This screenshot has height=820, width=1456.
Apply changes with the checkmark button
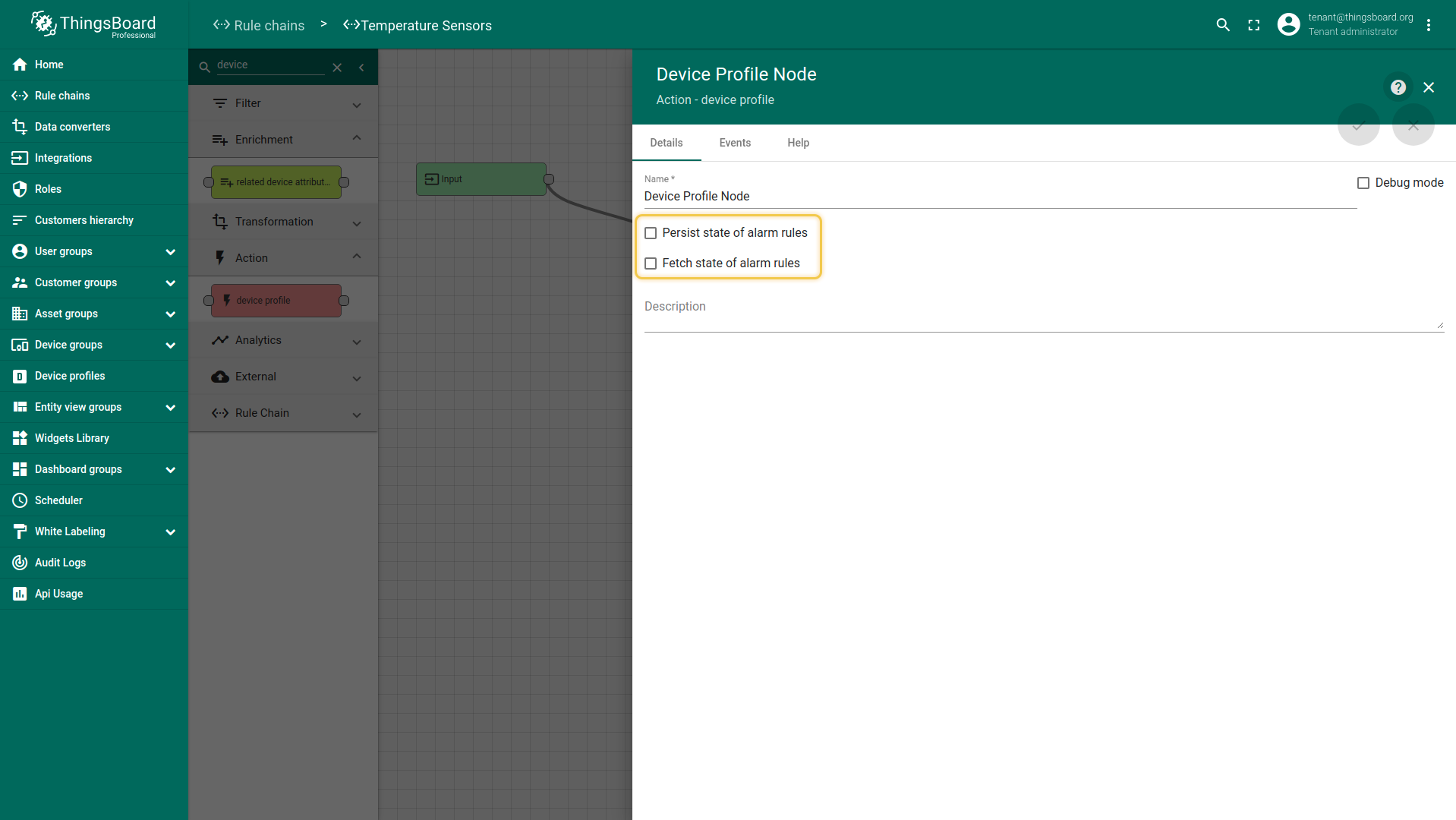tap(1359, 125)
